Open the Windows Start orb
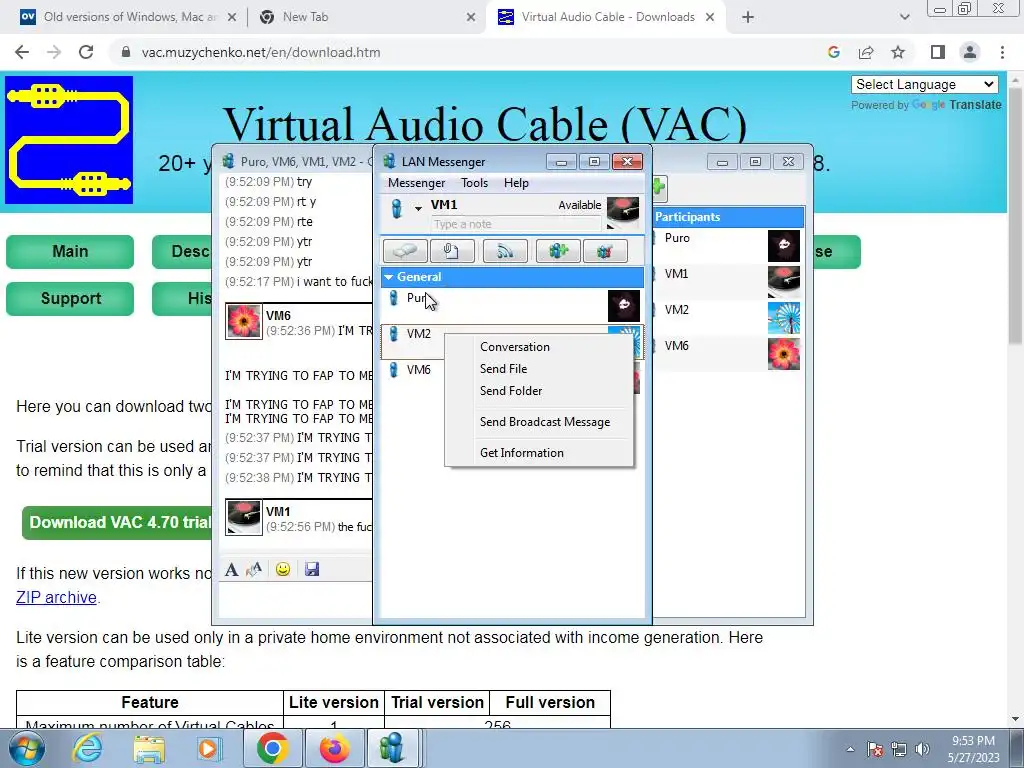This screenshot has width=1024, height=768. [26, 748]
